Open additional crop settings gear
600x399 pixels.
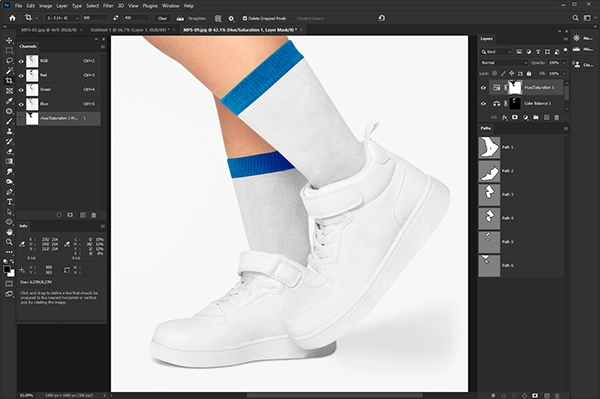(231, 18)
